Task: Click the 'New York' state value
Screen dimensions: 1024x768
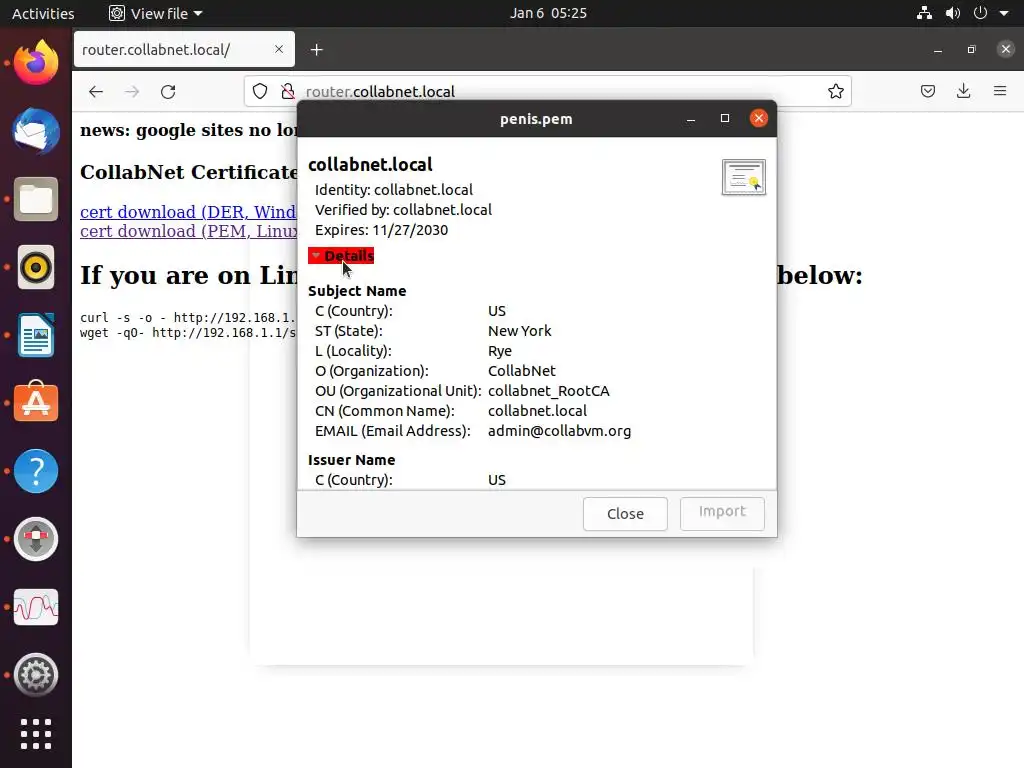Action: coord(520,331)
